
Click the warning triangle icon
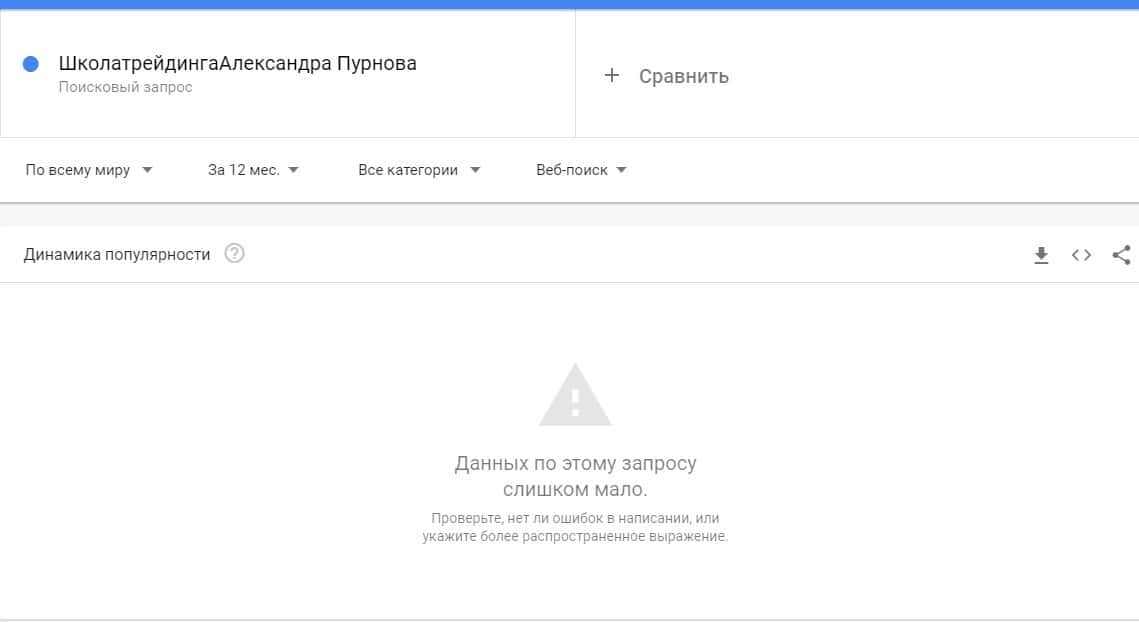575,397
